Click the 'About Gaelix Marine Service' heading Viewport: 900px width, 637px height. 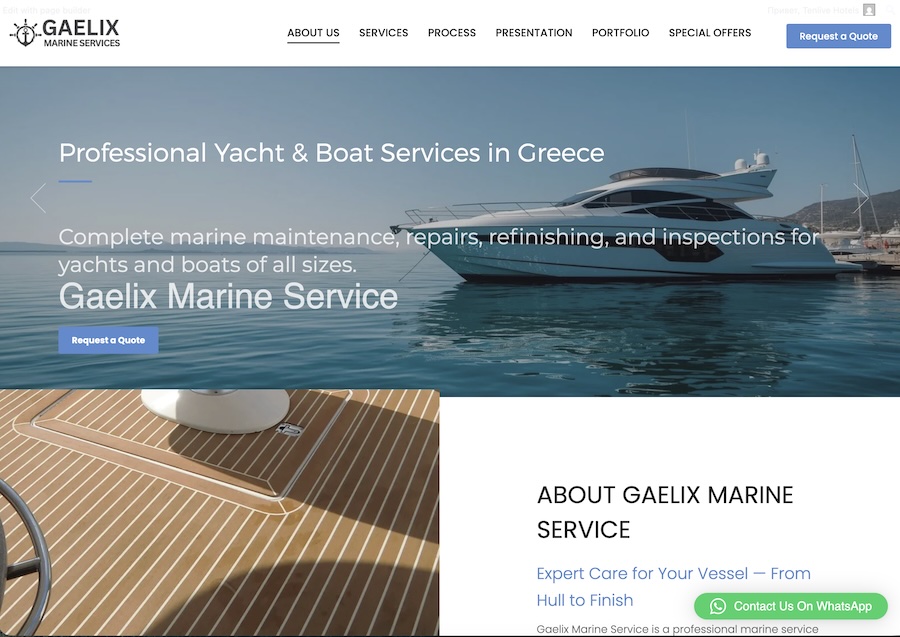665,512
